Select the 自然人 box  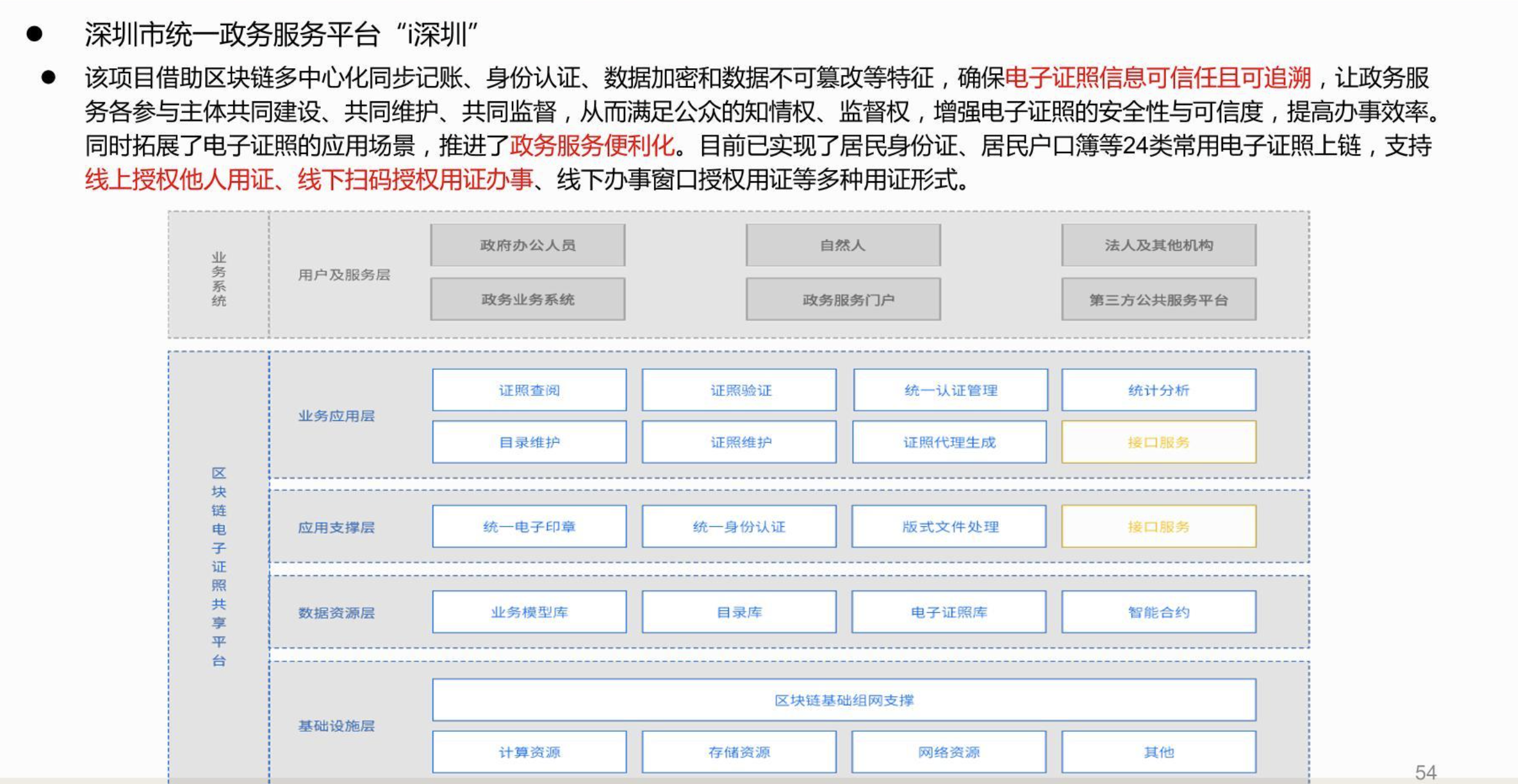tap(843, 245)
